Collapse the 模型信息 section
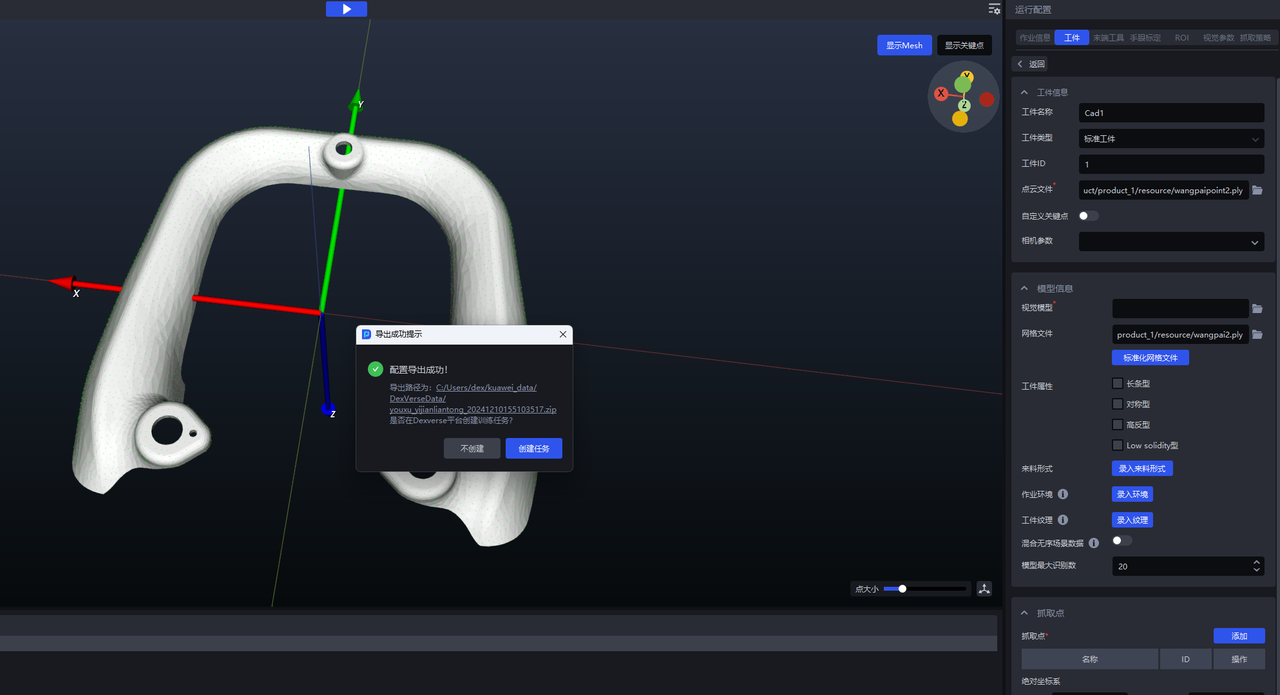1280x695 pixels. pos(1025,288)
